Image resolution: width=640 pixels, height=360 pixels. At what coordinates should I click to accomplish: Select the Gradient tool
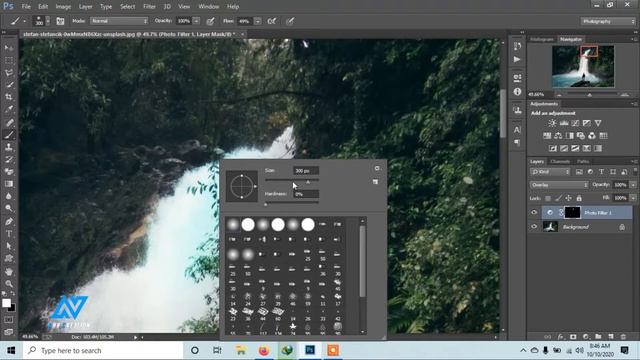tap(9, 184)
